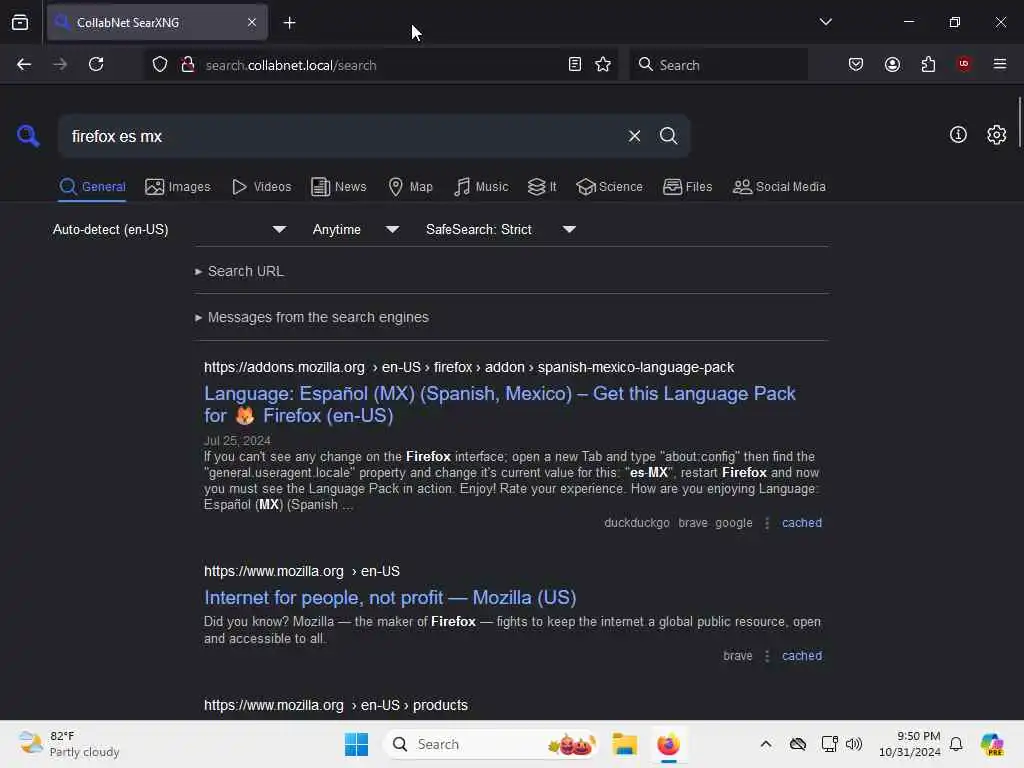The width and height of the screenshot is (1024, 768).
Task: Open the network display tray icon
Action: [829, 744]
